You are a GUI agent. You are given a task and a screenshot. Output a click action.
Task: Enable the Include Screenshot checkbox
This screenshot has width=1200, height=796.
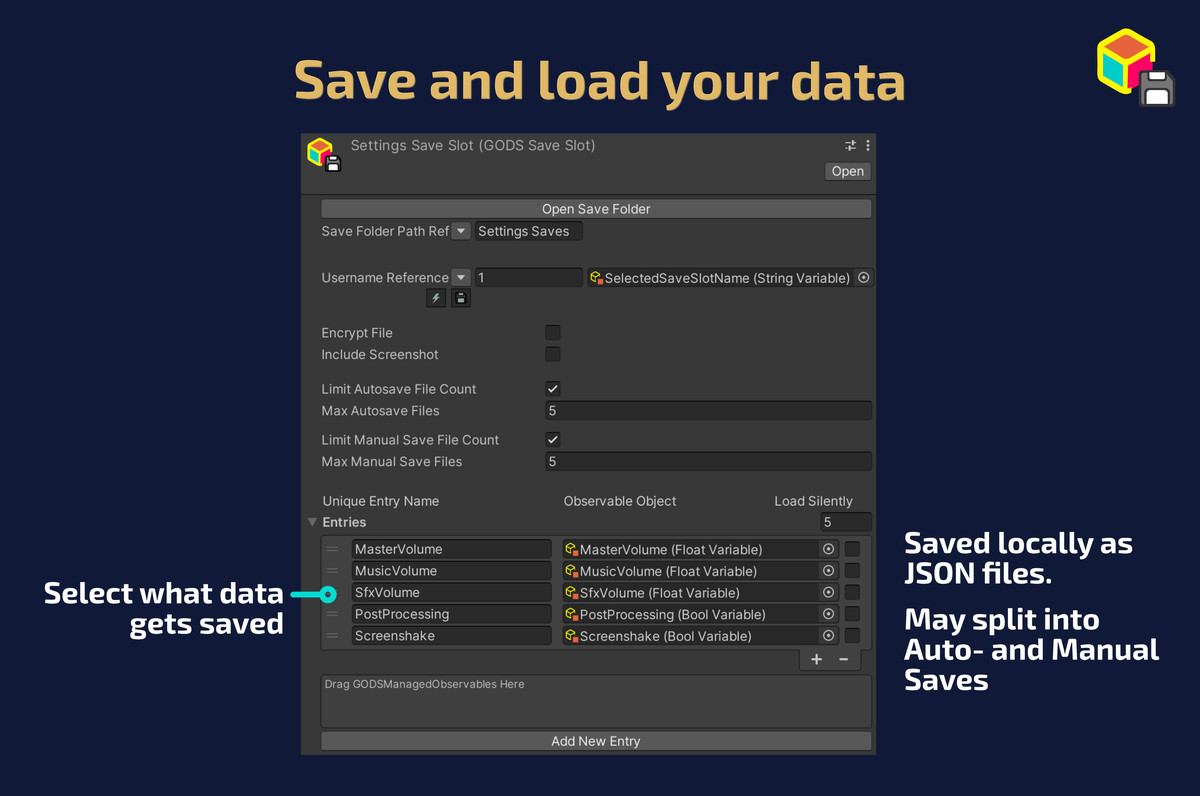point(553,355)
